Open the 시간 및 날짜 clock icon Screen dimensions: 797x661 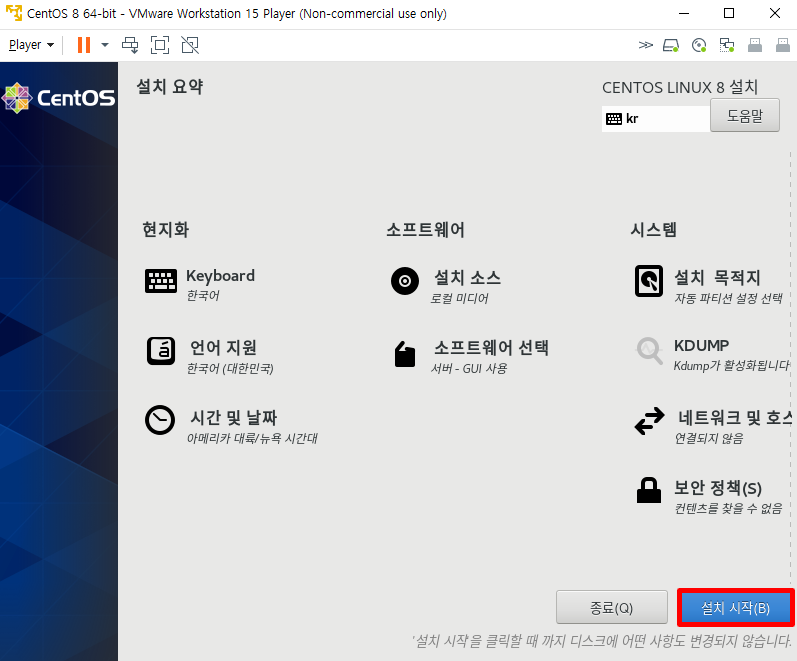tap(160, 420)
